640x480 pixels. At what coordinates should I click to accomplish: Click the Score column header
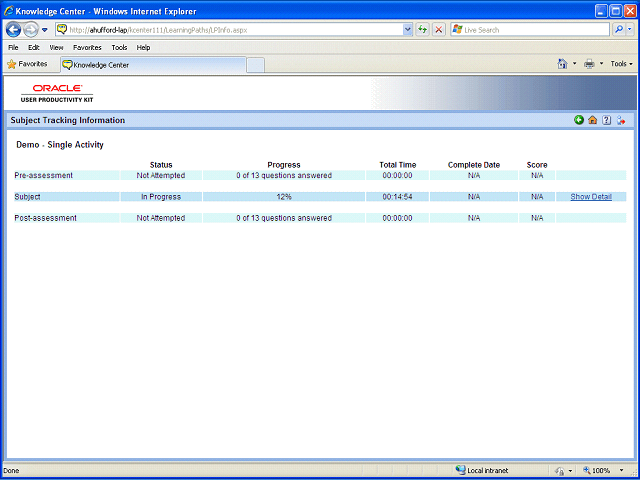click(537, 165)
